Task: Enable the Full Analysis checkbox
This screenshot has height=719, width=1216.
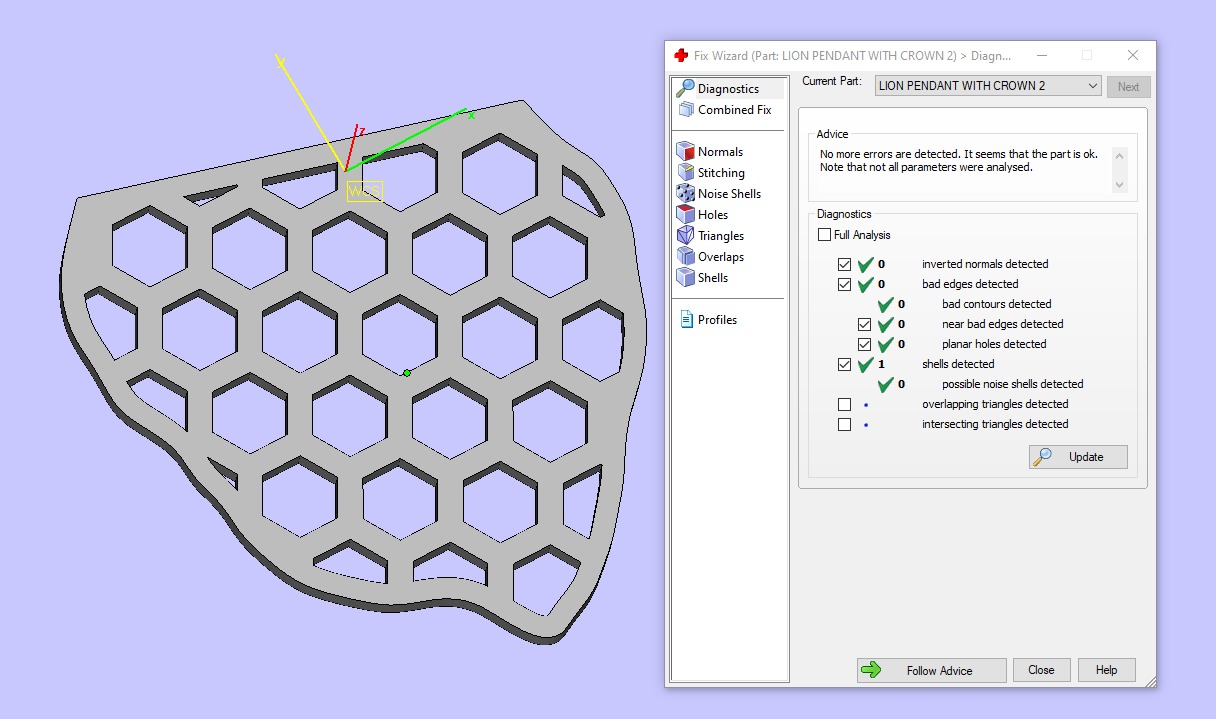Action: point(824,235)
